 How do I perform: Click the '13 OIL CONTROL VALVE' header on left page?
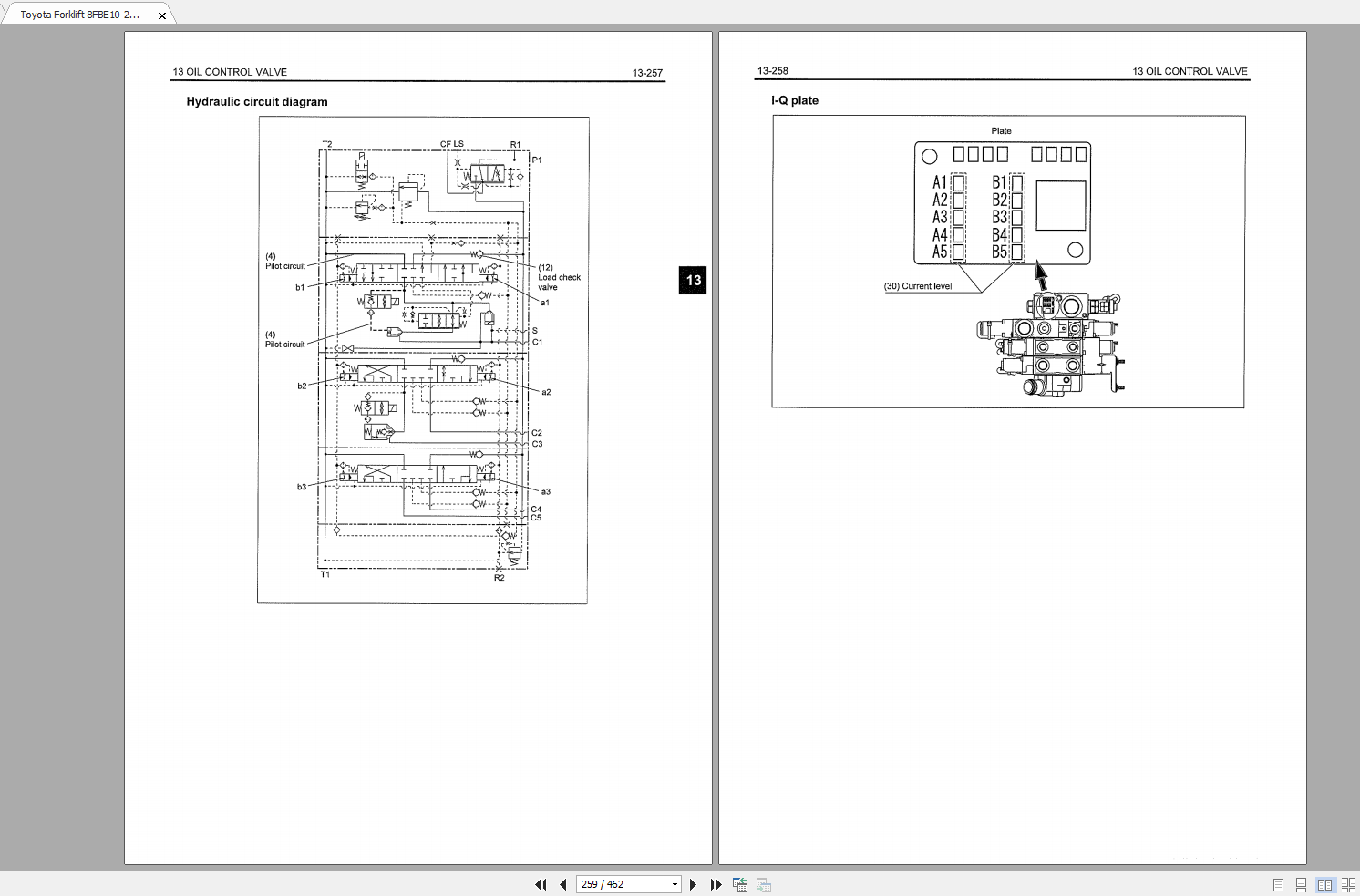(230, 72)
